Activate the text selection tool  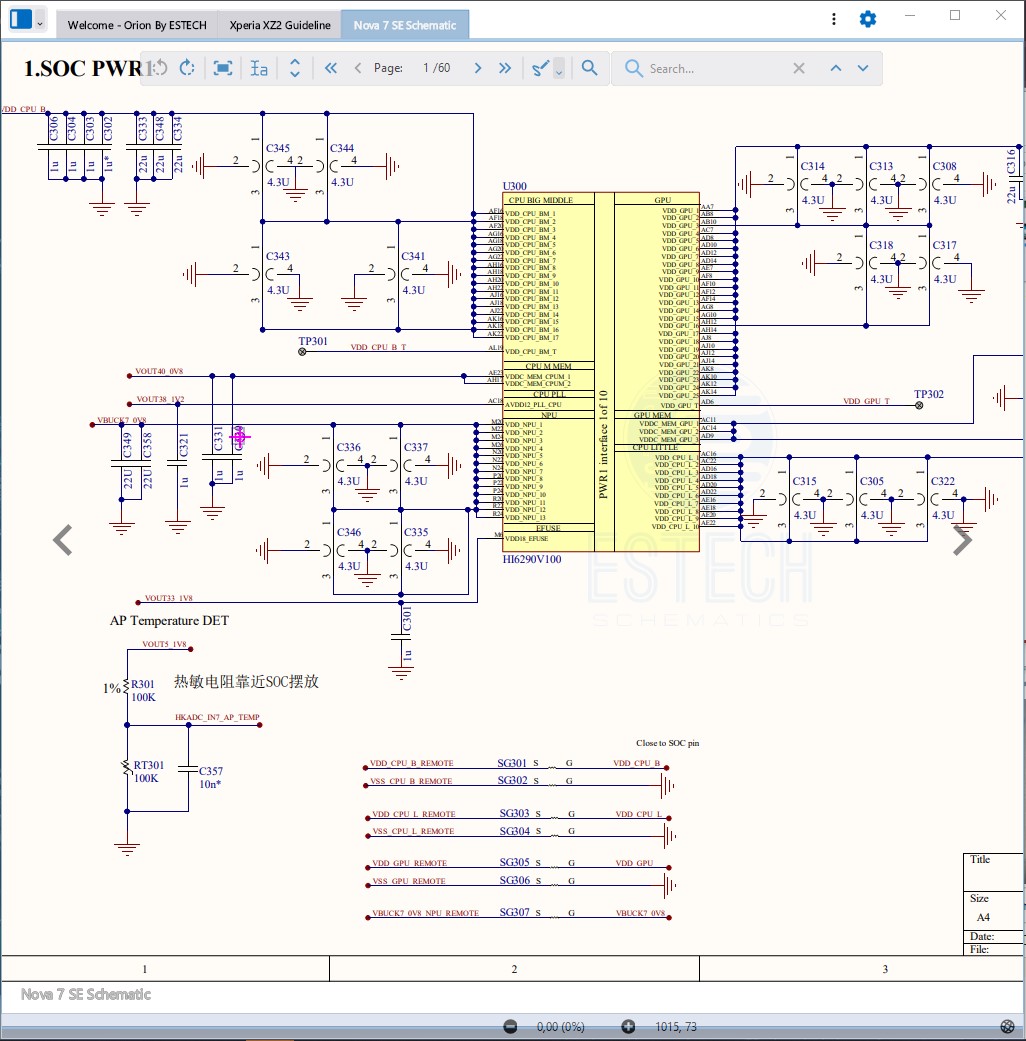259,68
